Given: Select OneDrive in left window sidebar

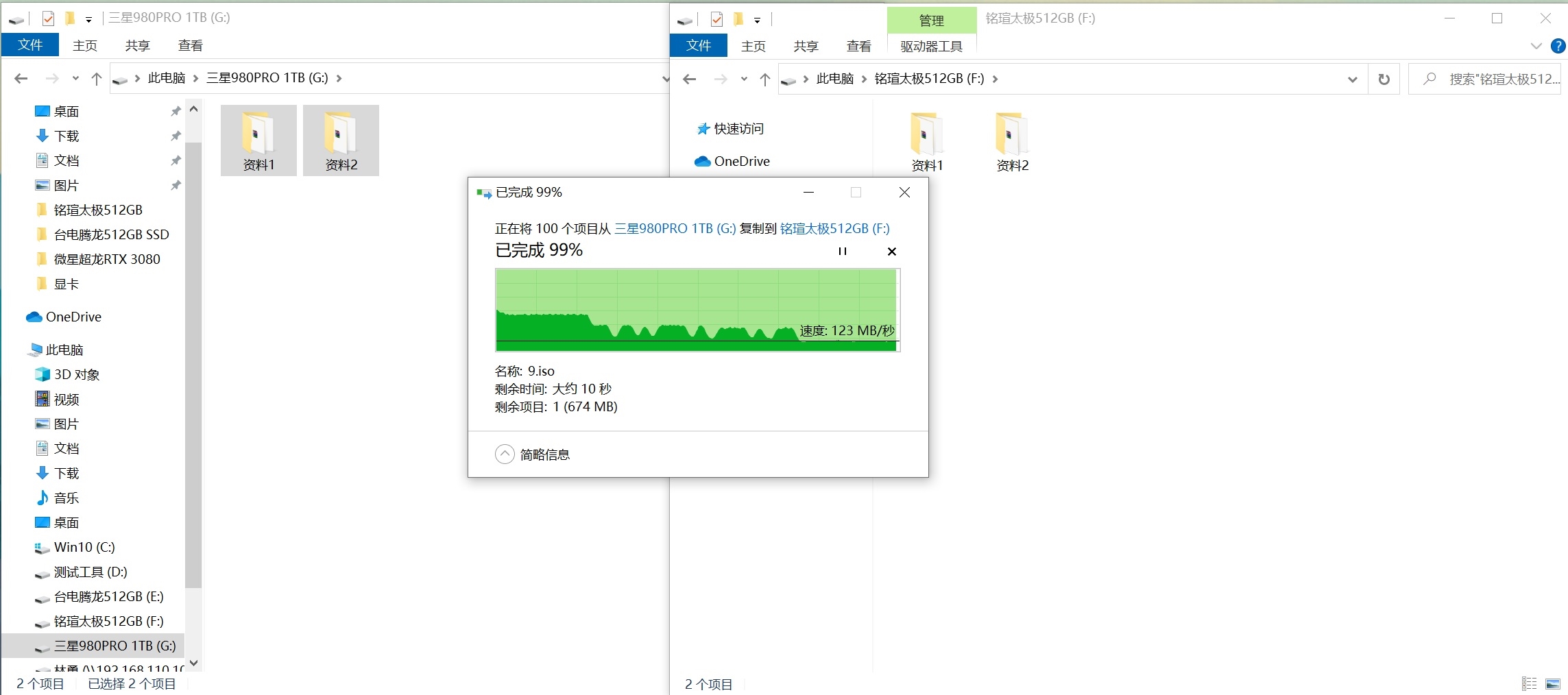Looking at the screenshot, I should 73,317.
